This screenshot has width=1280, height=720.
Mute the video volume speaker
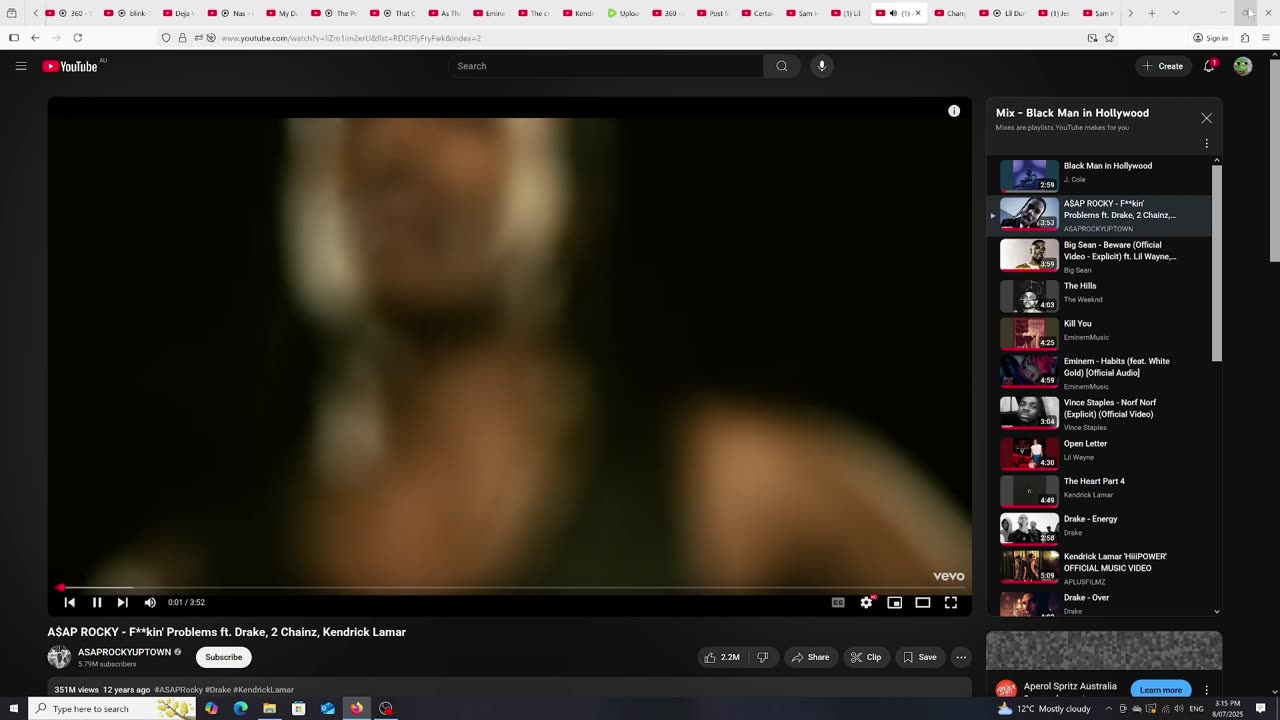(x=150, y=602)
